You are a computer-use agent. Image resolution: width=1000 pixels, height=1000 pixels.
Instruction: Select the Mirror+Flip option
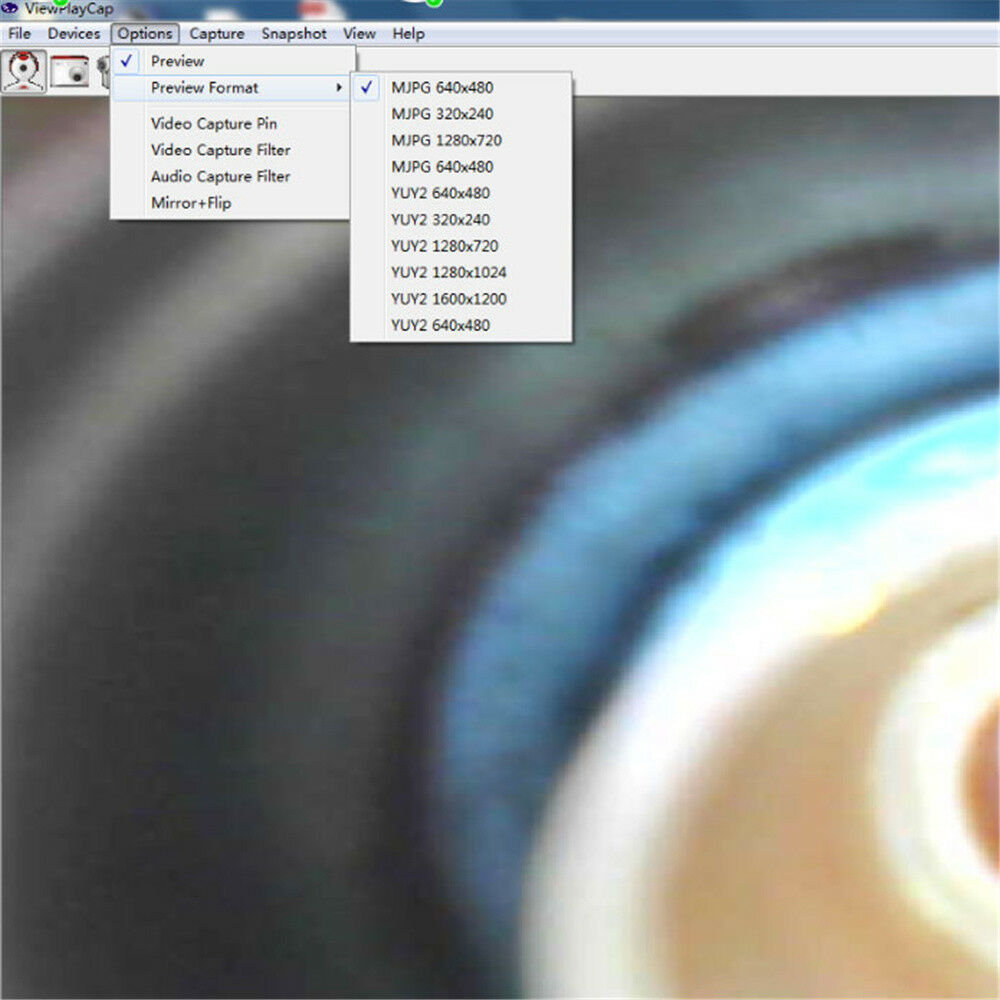click(x=232, y=203)
